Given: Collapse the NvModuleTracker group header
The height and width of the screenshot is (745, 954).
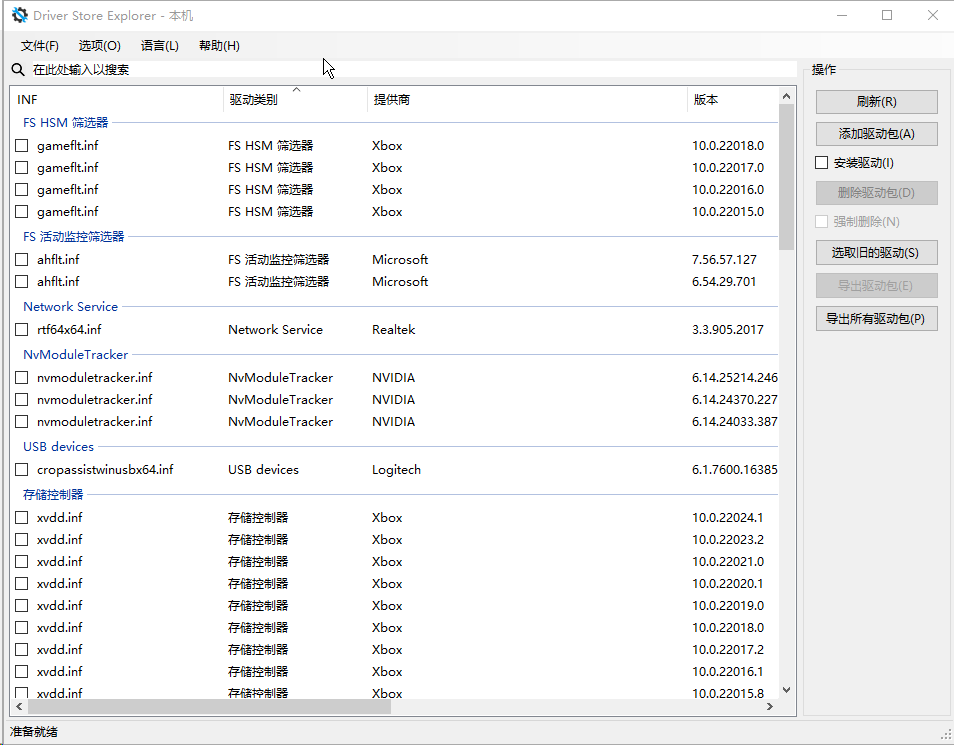Looking at the screenshot, I should (75, 355).
